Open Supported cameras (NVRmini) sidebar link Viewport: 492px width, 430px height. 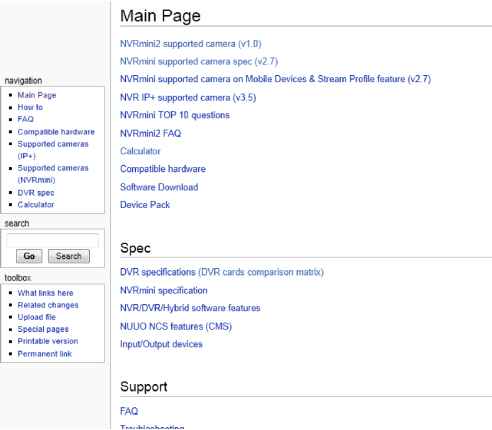click(x=53, y=174)
